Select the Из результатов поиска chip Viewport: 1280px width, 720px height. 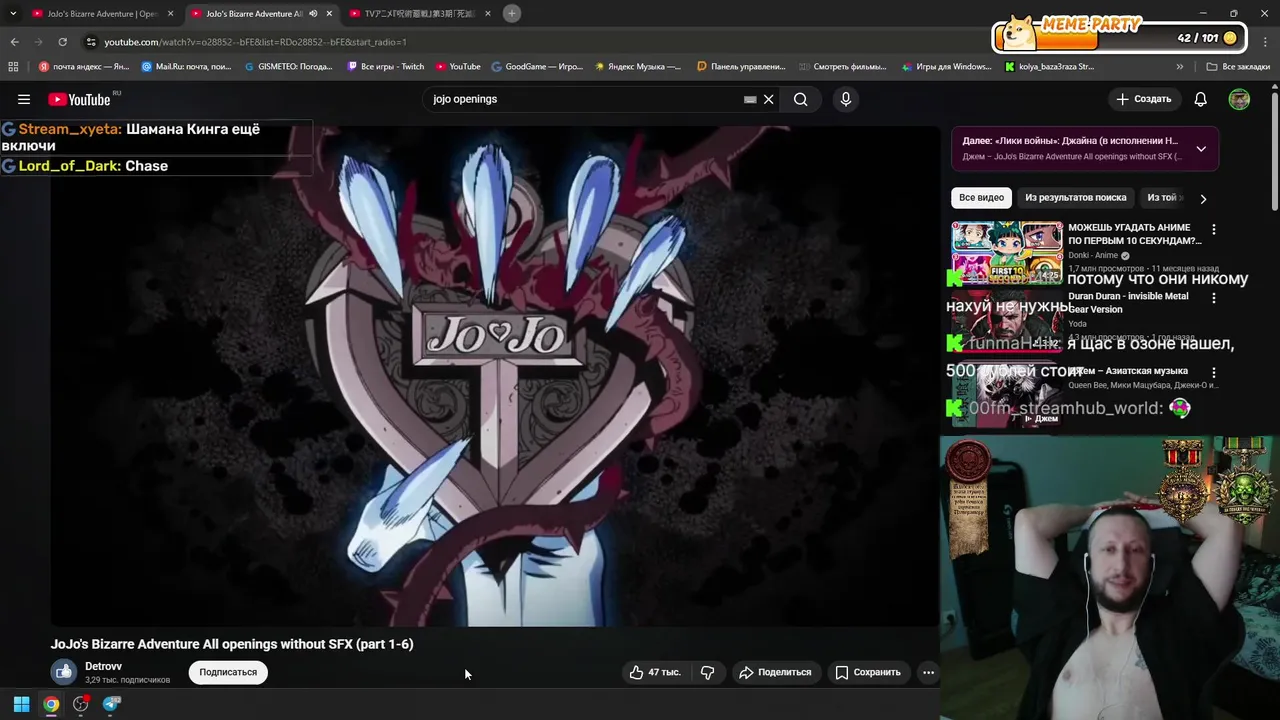[x=1075, y=198]
